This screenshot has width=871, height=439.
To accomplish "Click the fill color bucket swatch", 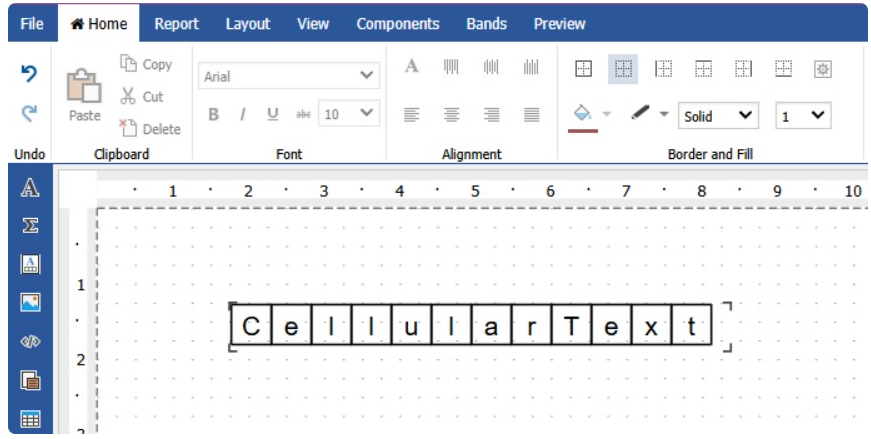I will 583,115.
